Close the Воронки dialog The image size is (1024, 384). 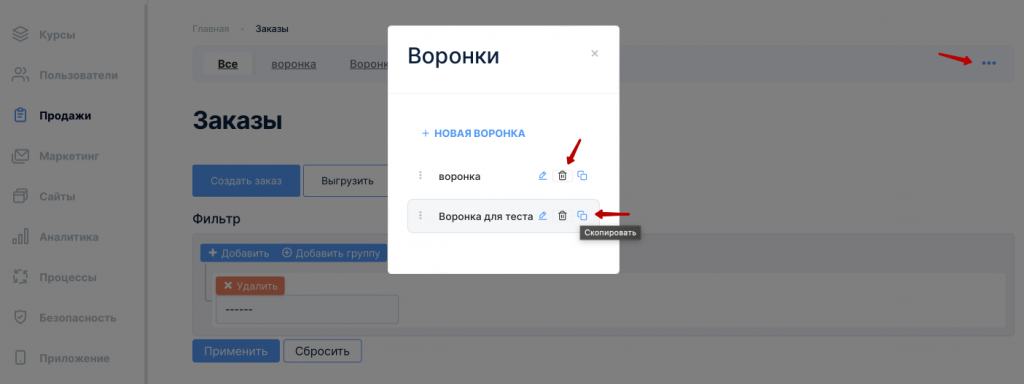click(594, 54)
